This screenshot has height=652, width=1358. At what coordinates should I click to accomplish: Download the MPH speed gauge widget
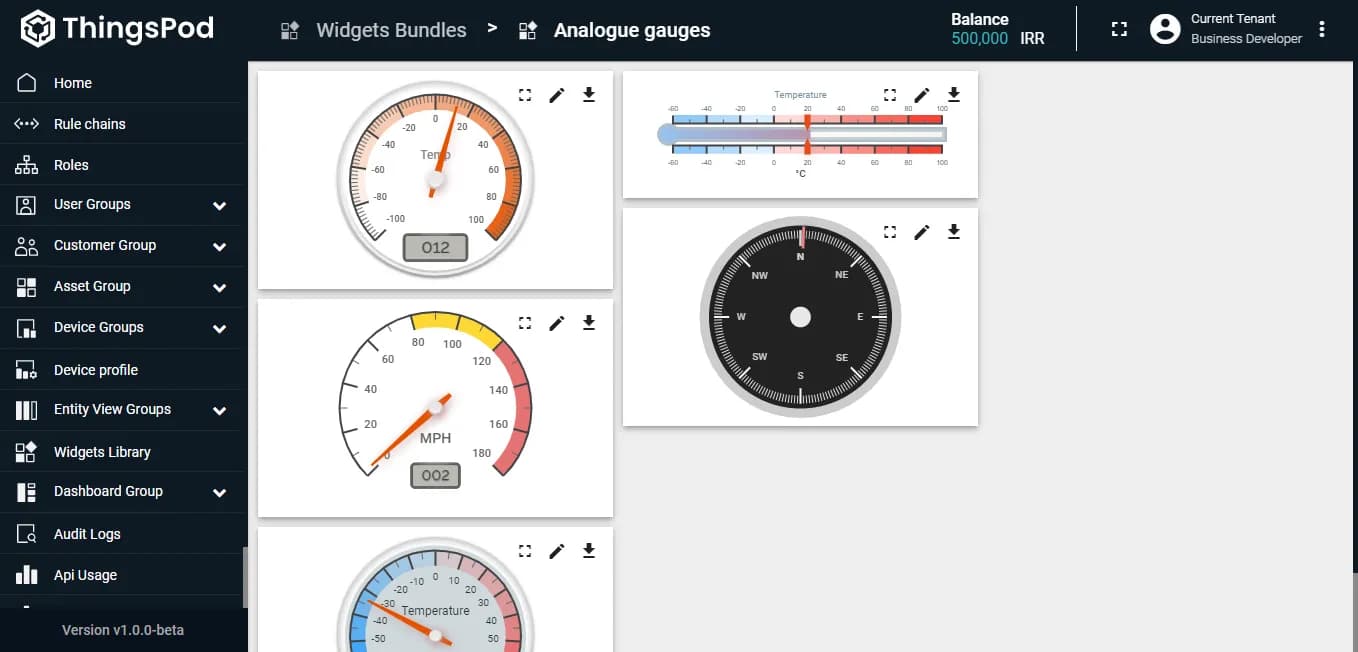[589, 322]
